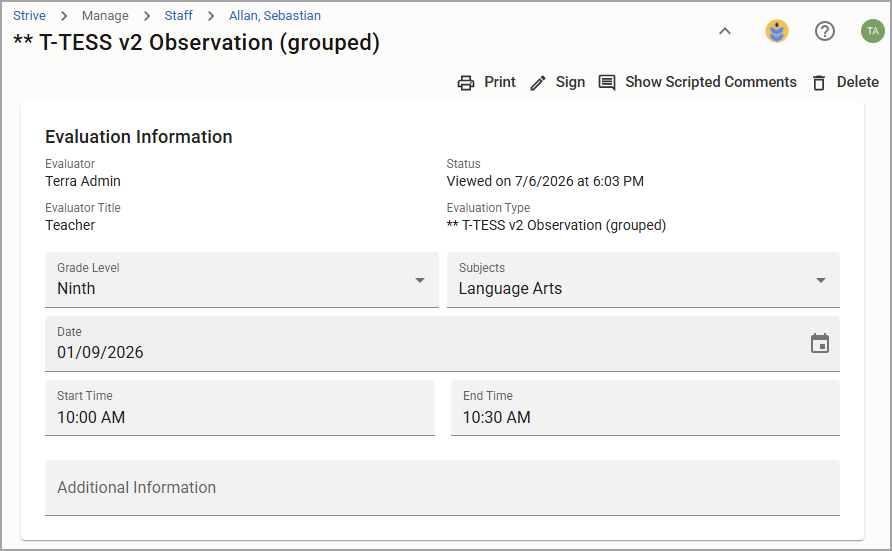Image resolution: width=892 pixels, height=551 pixels.
Task: Click the Delete button label
Action: (x=857, y=82)
